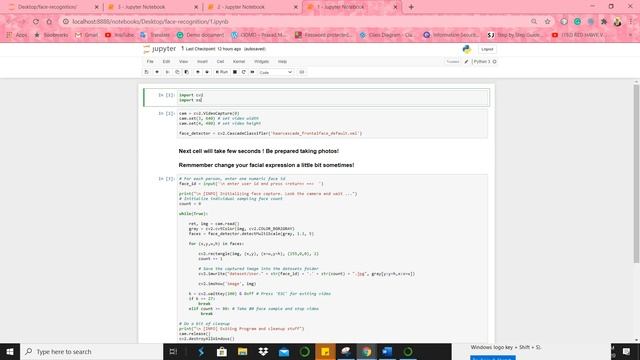Copy selected cells toolbar icon
The image size is (640, 360).
click(x=177, y=72)
